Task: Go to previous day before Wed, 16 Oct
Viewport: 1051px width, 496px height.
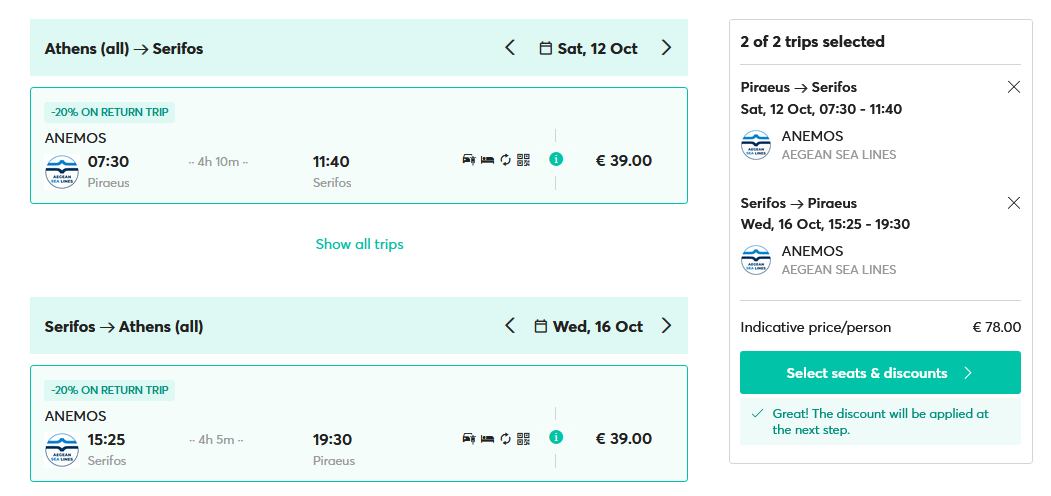Action: pyautogui.click(x=510, y=326)
